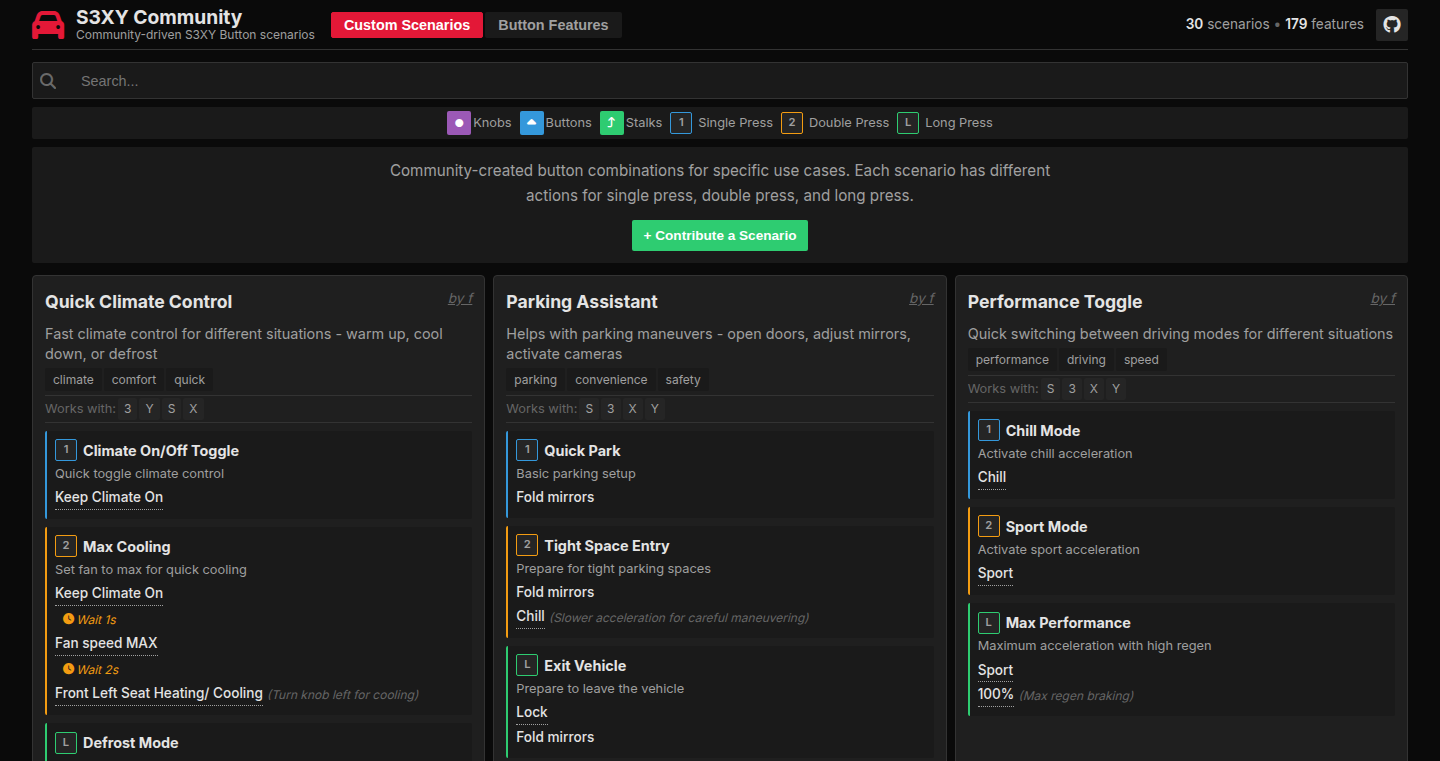Viewport: 1440px width, 761px height.
Task: Click the 100% regen feature
Action: click(x=996, y=694)
